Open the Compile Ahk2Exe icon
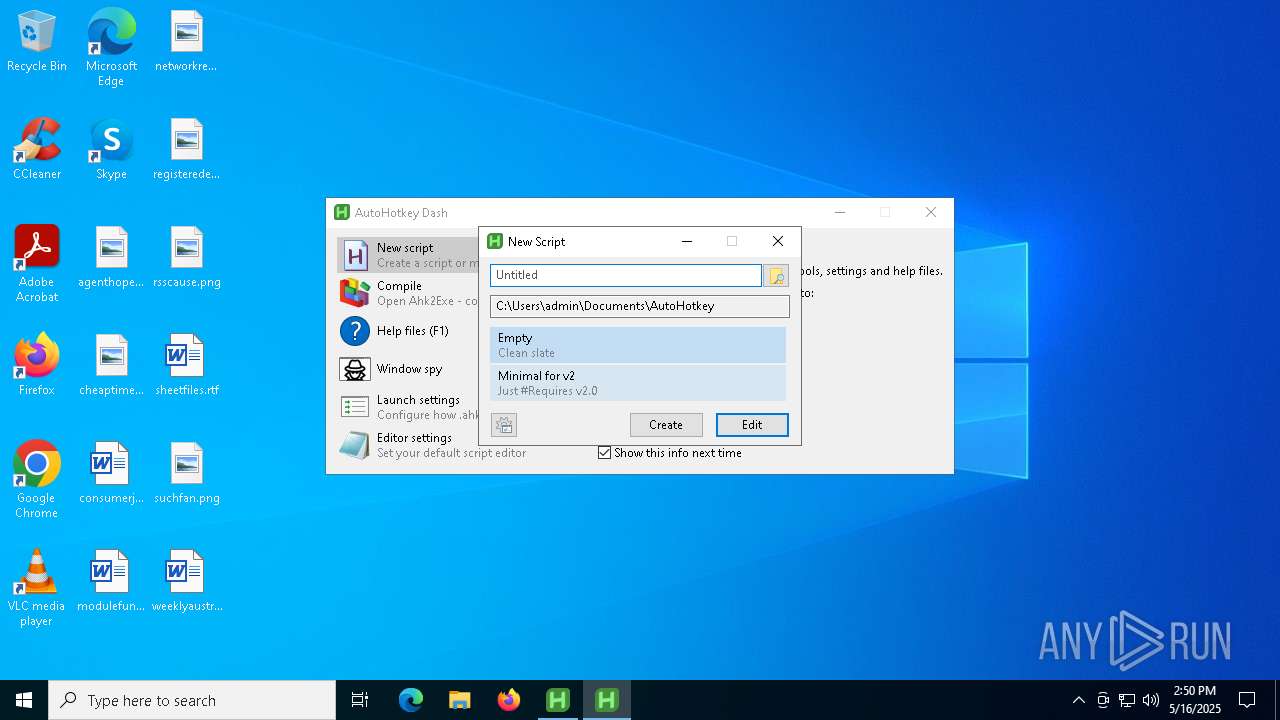This screenshot has width=1280, height=720. click(355, 293)
